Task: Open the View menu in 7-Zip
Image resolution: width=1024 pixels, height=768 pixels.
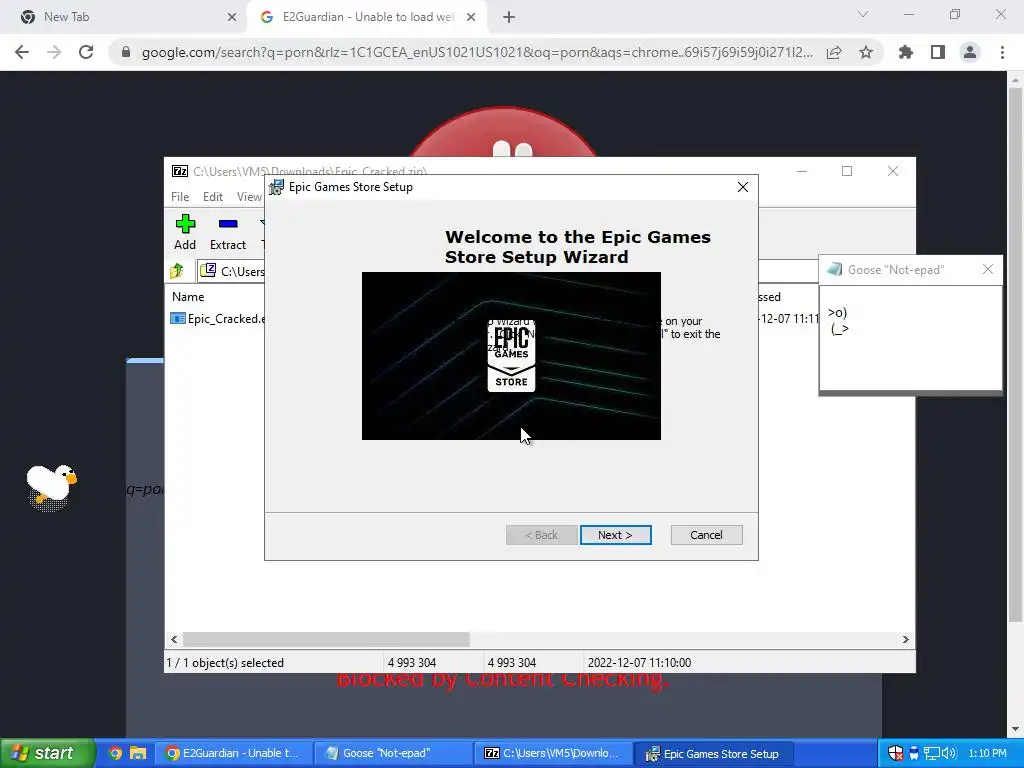Action: coord(249,197)
